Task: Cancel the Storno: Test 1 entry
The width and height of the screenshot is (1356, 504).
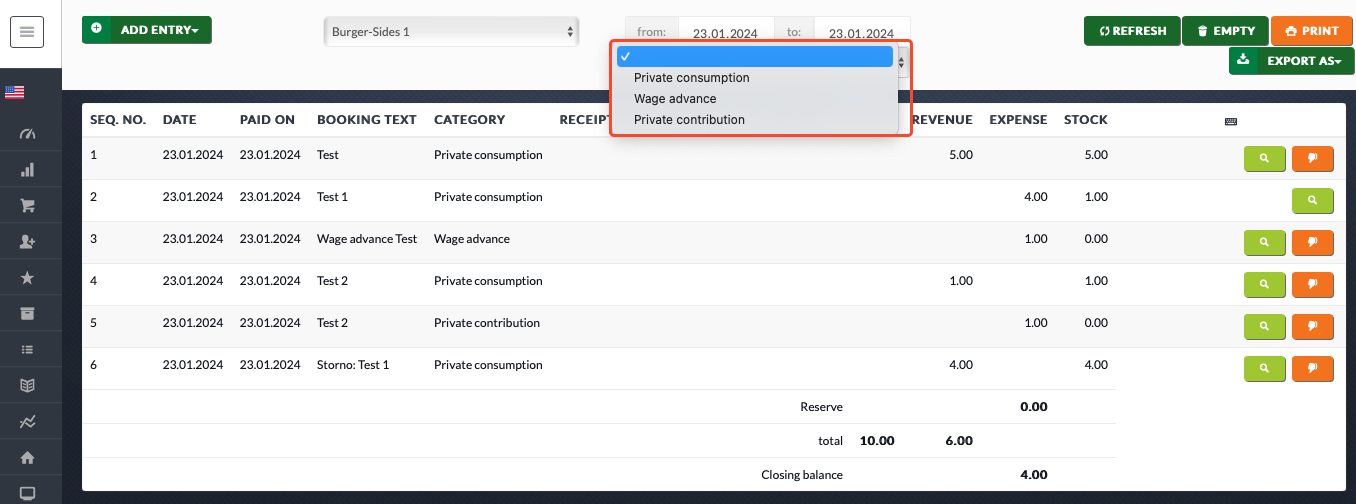Action: tap(1313, 368)
